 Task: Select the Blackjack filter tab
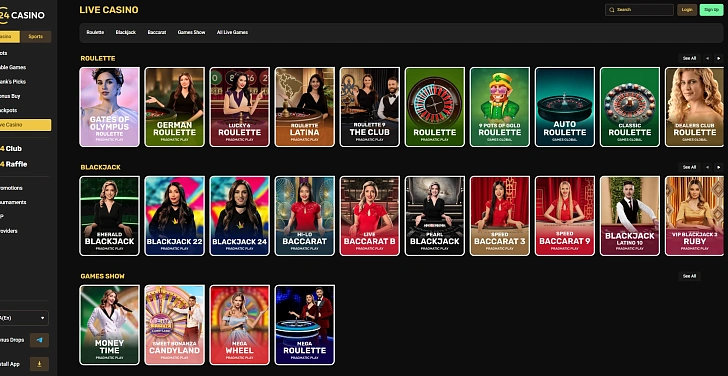pyautogui.click(x=126, y=32)
